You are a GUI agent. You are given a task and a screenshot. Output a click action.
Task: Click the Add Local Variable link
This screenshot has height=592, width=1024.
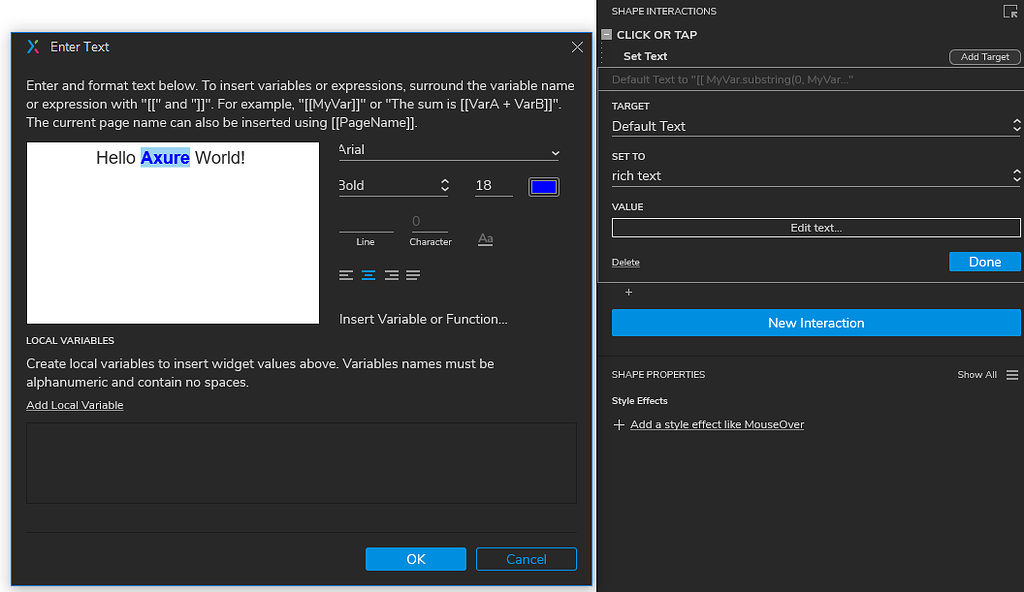click(x=74, y=404)
